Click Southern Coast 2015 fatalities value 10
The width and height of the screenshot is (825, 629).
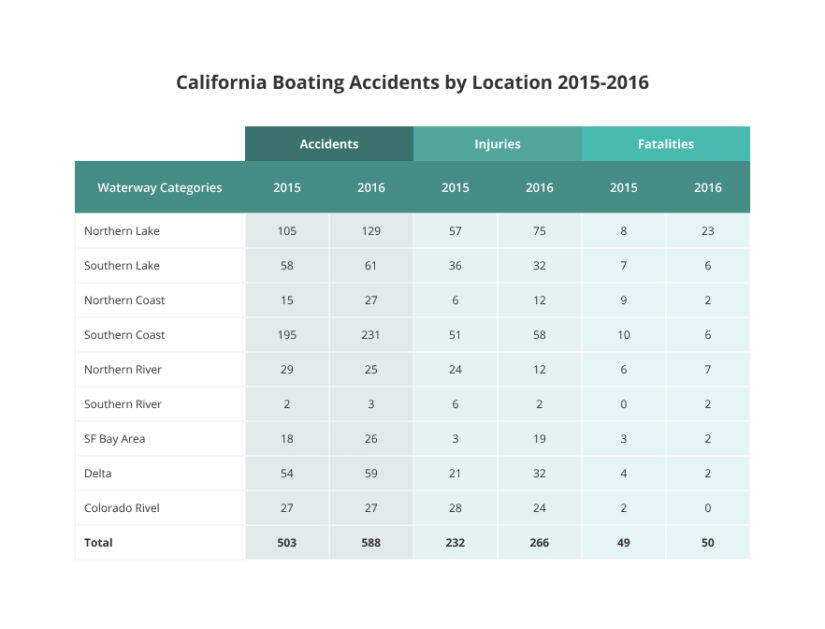(623, 335)
